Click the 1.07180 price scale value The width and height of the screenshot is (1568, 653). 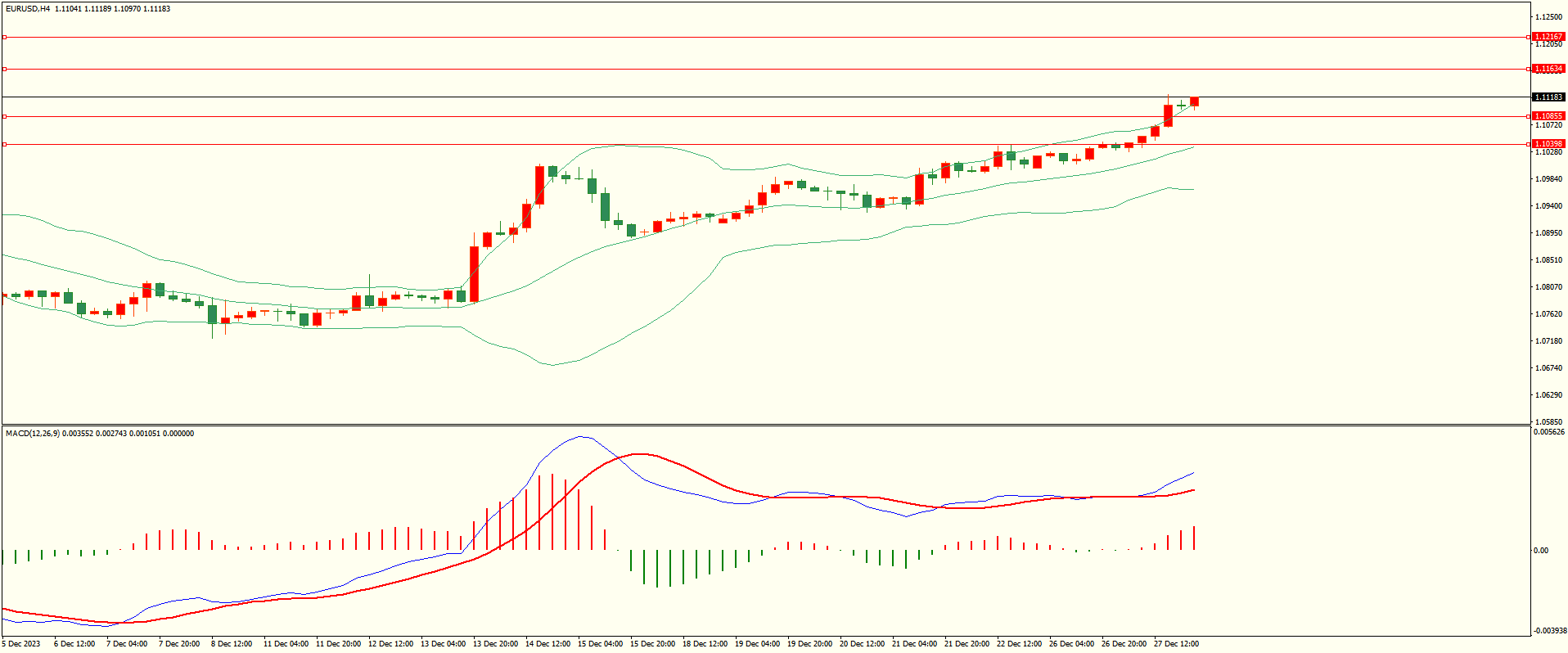coord(1549,341)
